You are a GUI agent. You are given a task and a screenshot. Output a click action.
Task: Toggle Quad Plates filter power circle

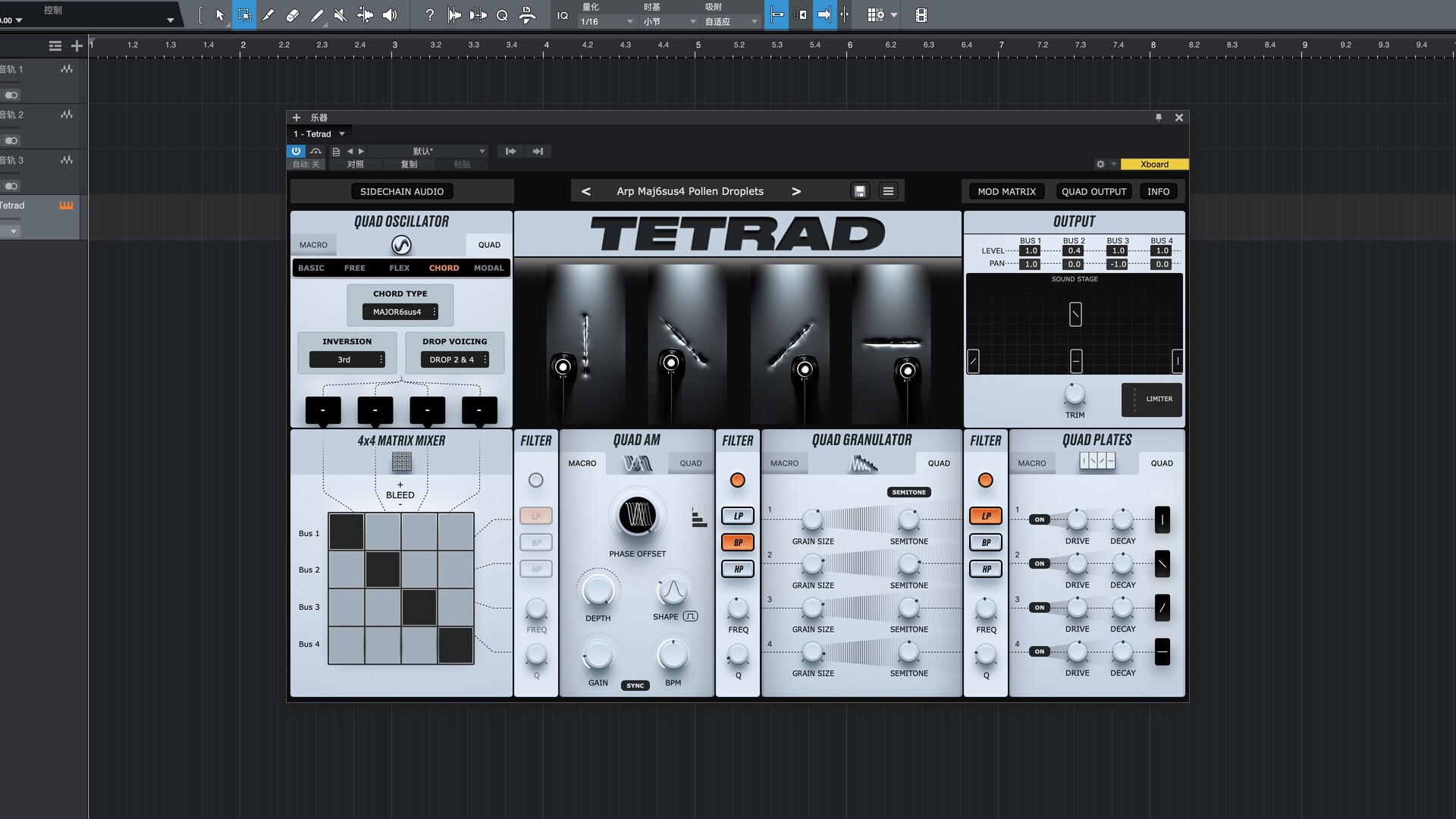click(x=985, y=480)
